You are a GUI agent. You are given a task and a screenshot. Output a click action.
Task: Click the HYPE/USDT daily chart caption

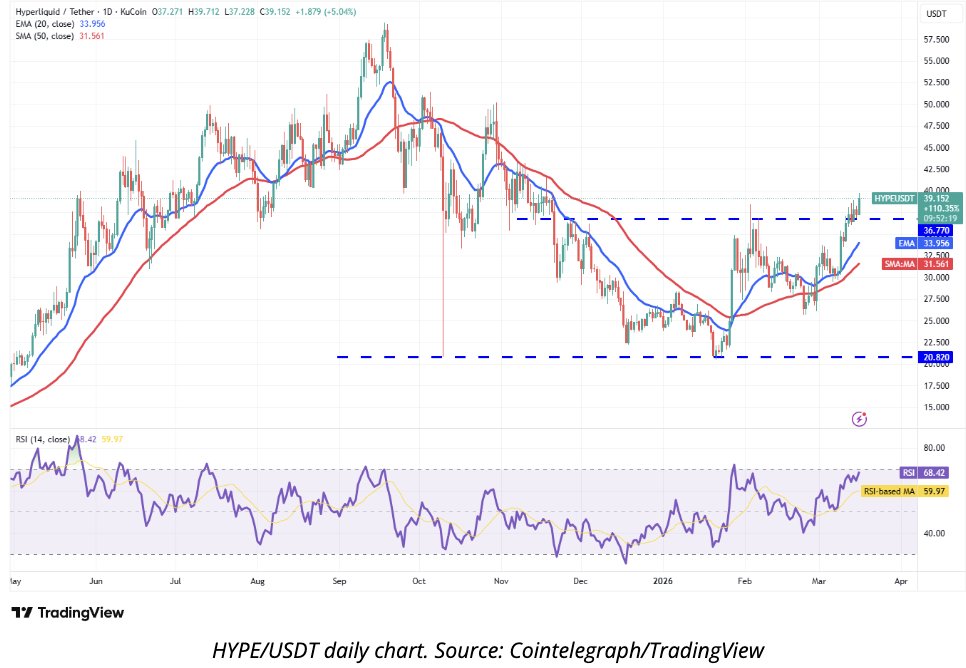click(x=488, y=650)
